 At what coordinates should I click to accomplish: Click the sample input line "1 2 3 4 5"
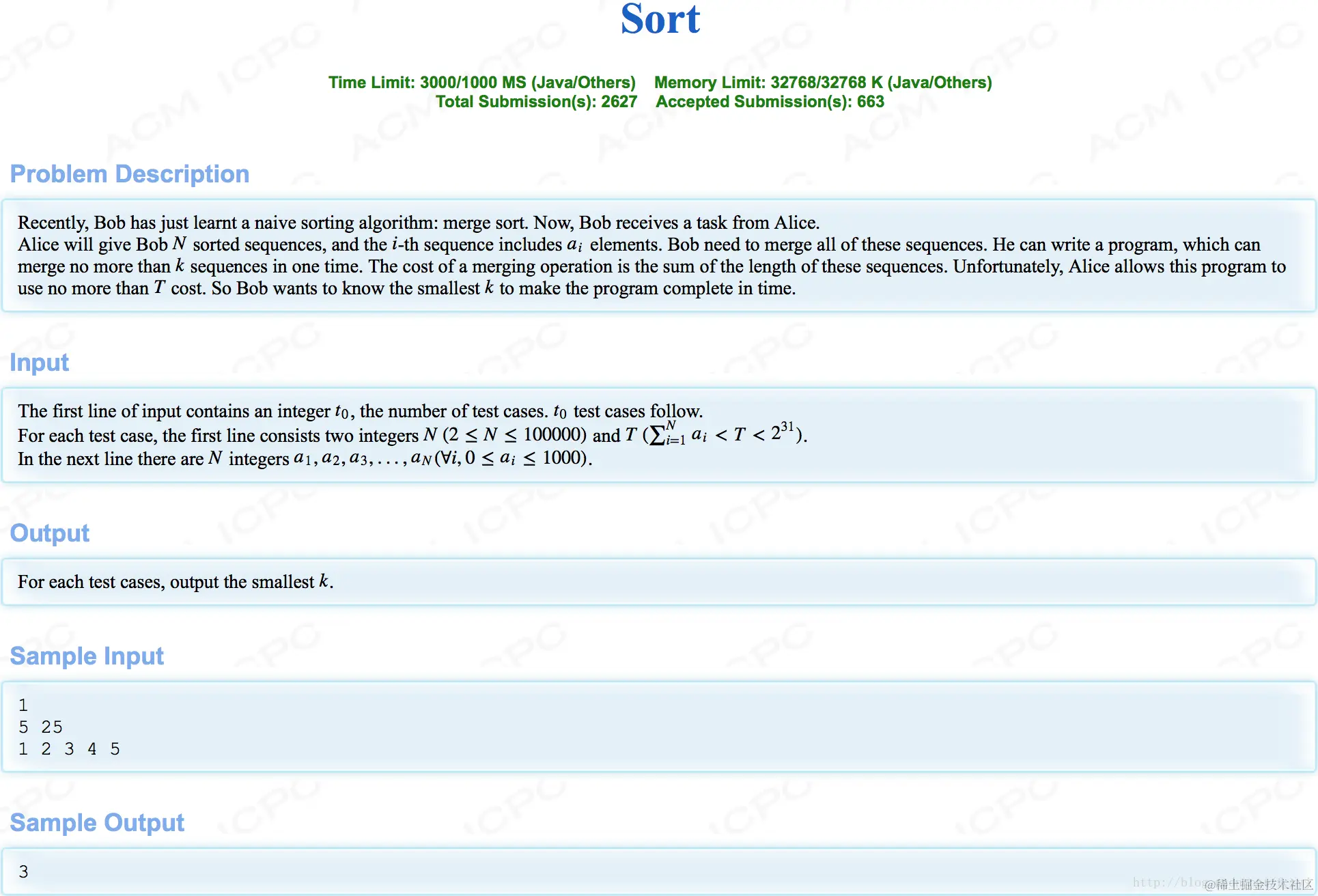[x=69, y=749]
